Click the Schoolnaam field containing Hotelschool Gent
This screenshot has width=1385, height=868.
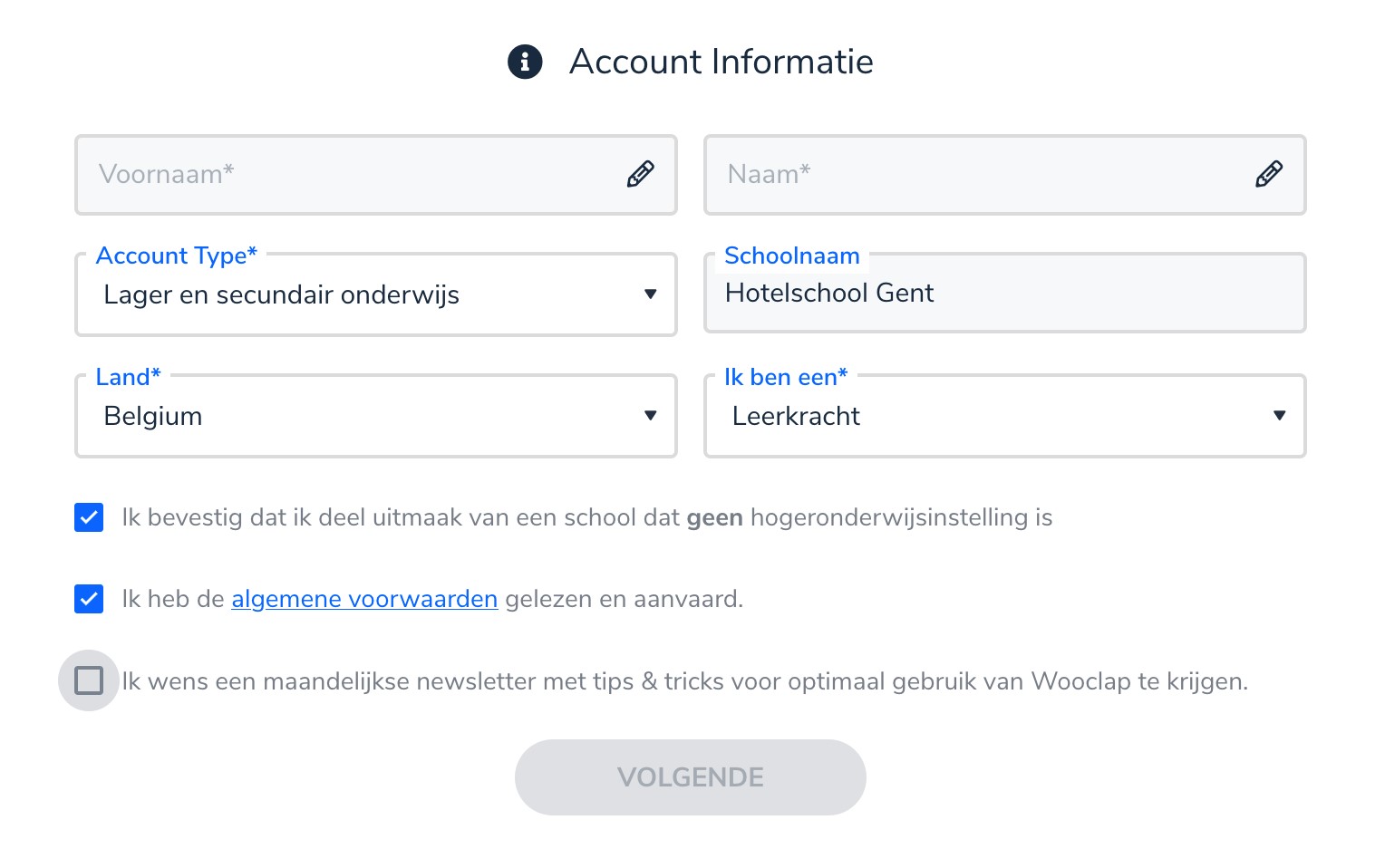tap(1004, 294)
